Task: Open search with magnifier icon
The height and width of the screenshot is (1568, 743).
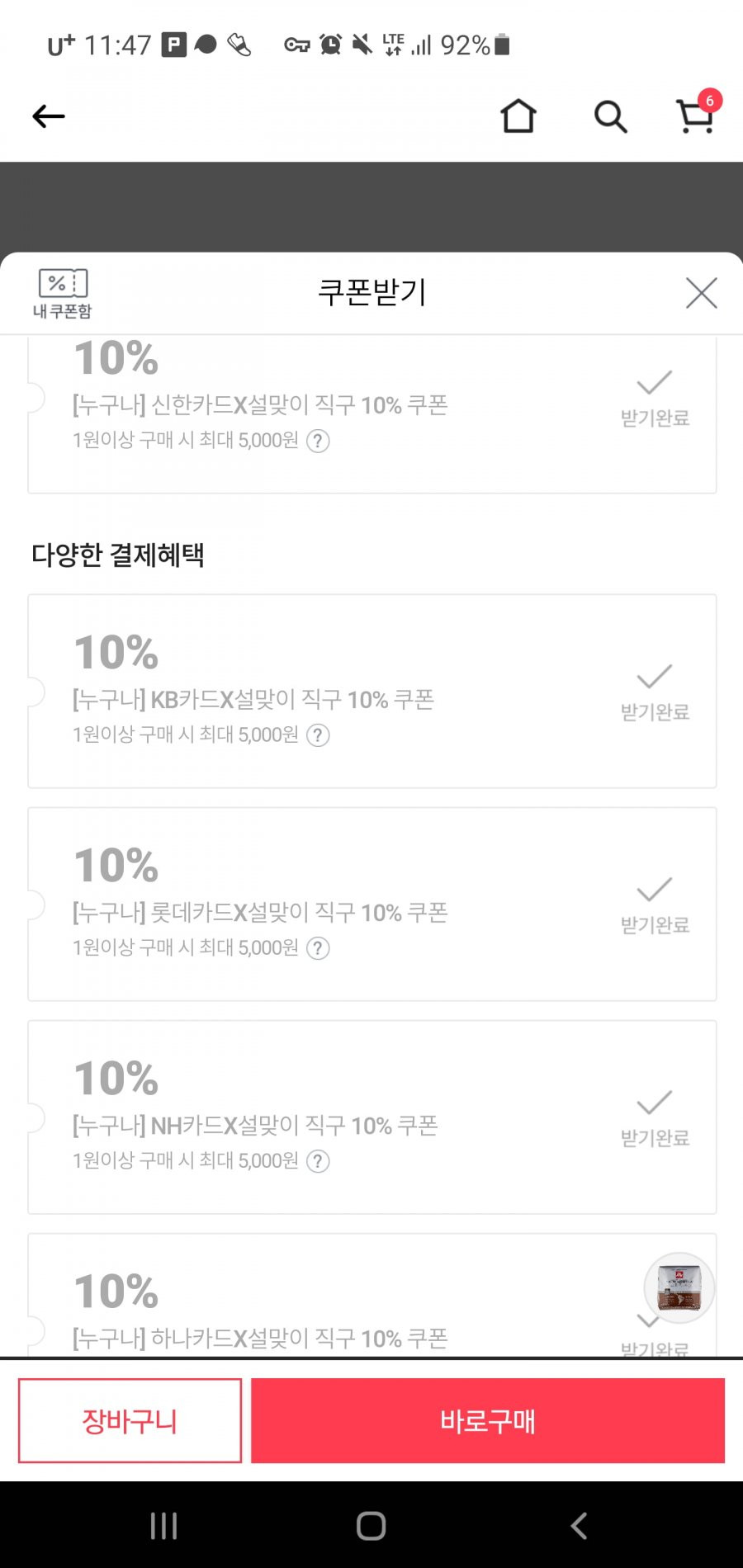Action: [x=610, y=116]
